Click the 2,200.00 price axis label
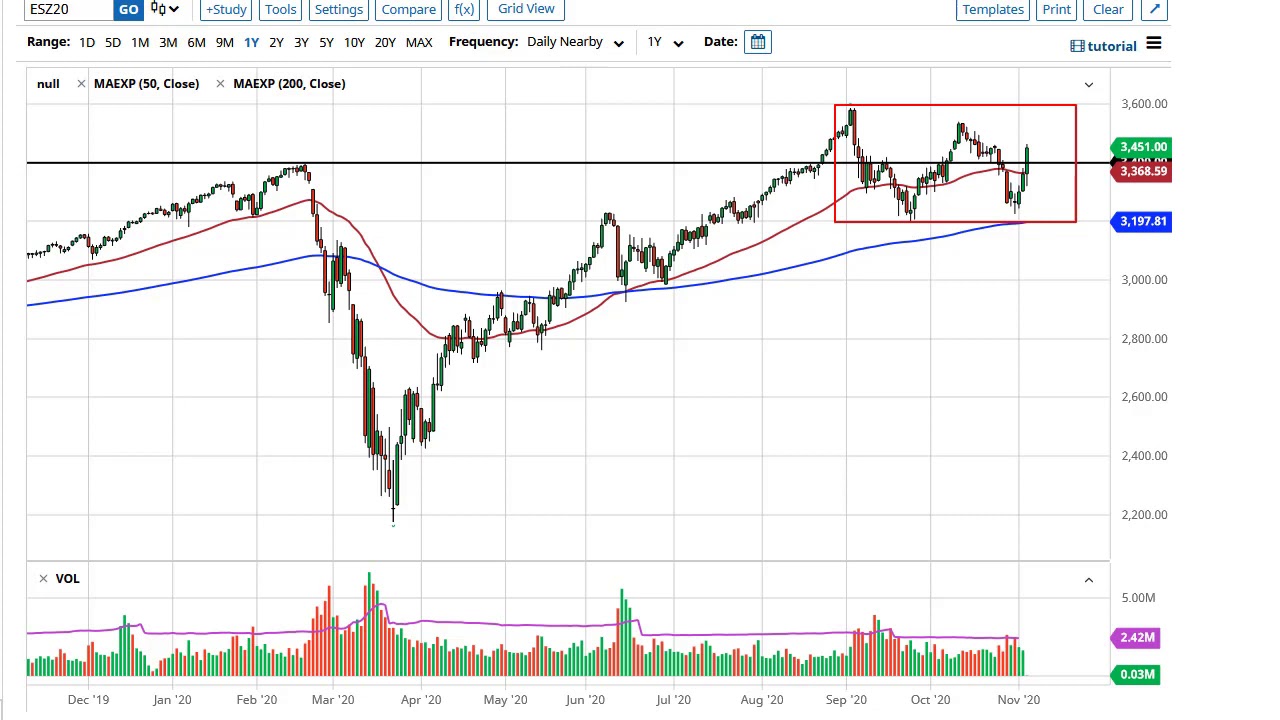Image resolution: width=1280 pixels, height=720 pixels. 1144,515
